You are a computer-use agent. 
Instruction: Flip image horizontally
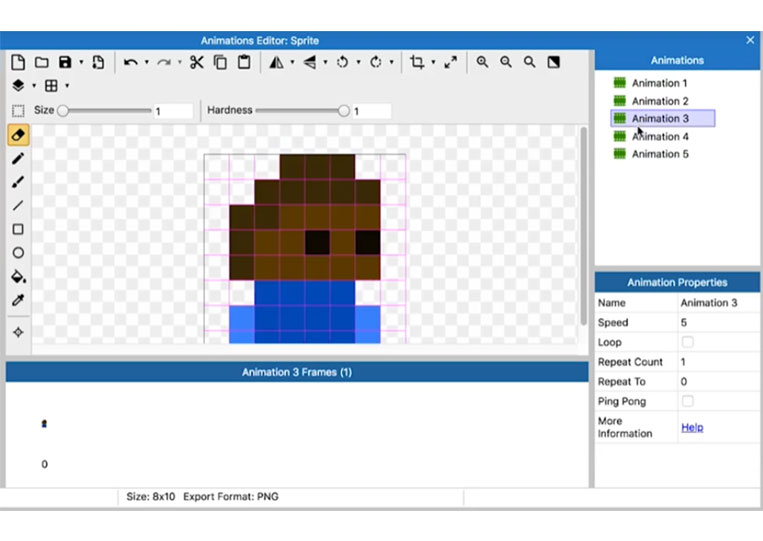click(x=276, y=62)
